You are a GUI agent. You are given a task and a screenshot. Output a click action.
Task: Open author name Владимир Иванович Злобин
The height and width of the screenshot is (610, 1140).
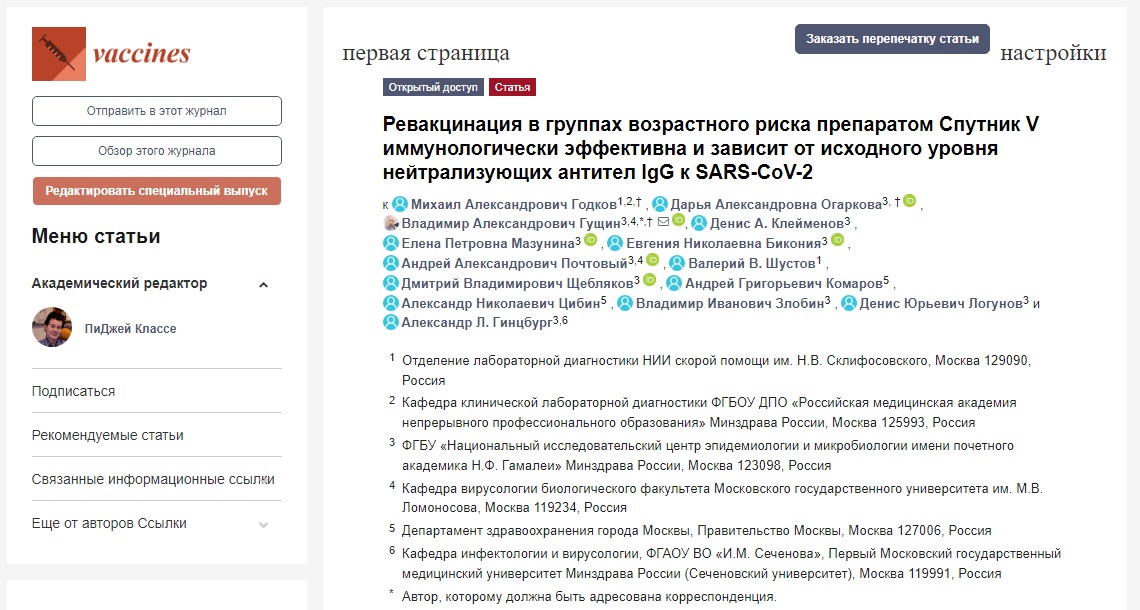[x=730, y=303]
